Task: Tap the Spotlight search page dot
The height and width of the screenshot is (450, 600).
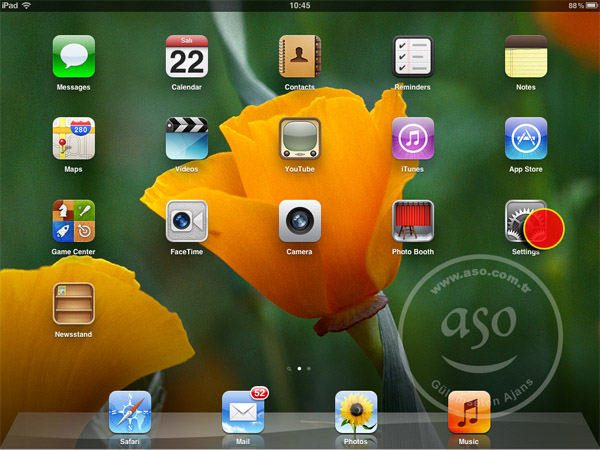Action: point(289,369)
